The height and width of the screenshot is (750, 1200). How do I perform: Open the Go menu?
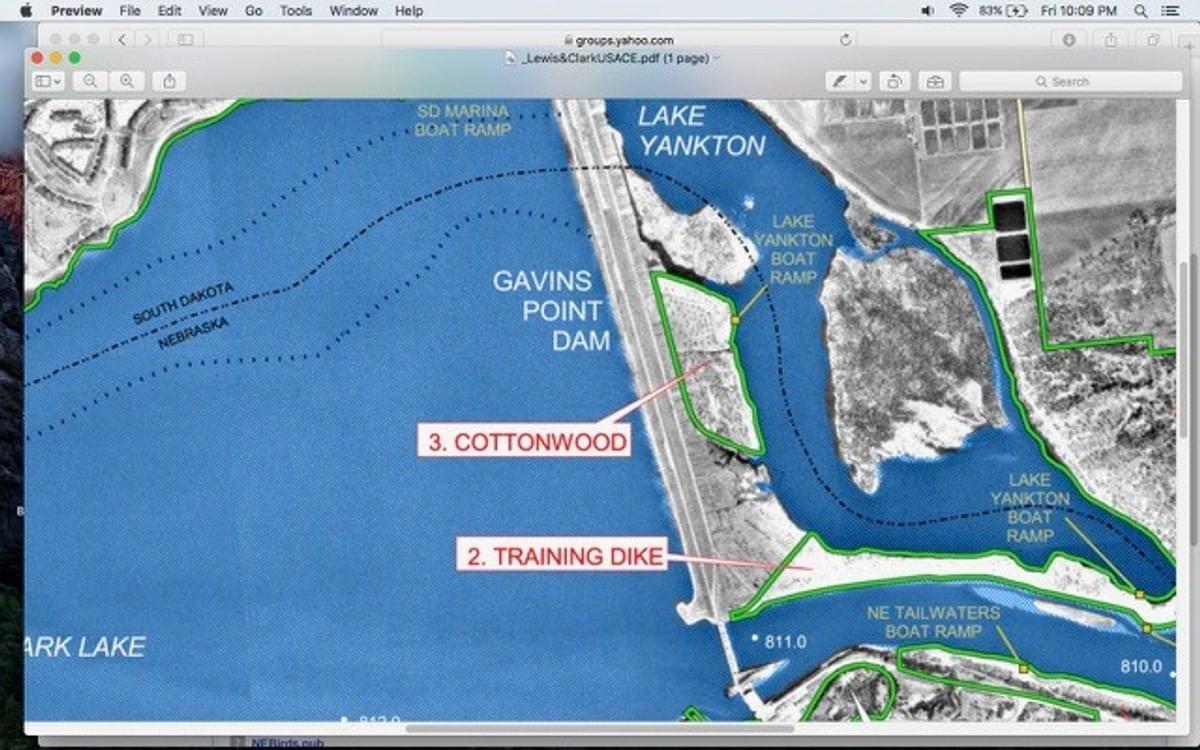(x=254, y=11)
